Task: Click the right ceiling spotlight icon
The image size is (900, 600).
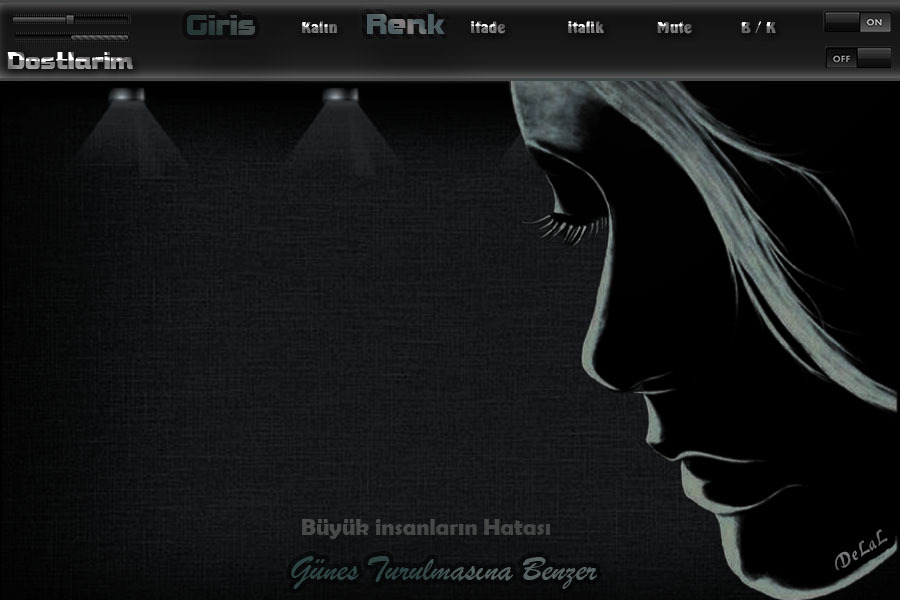Action: tap(340, 95)
